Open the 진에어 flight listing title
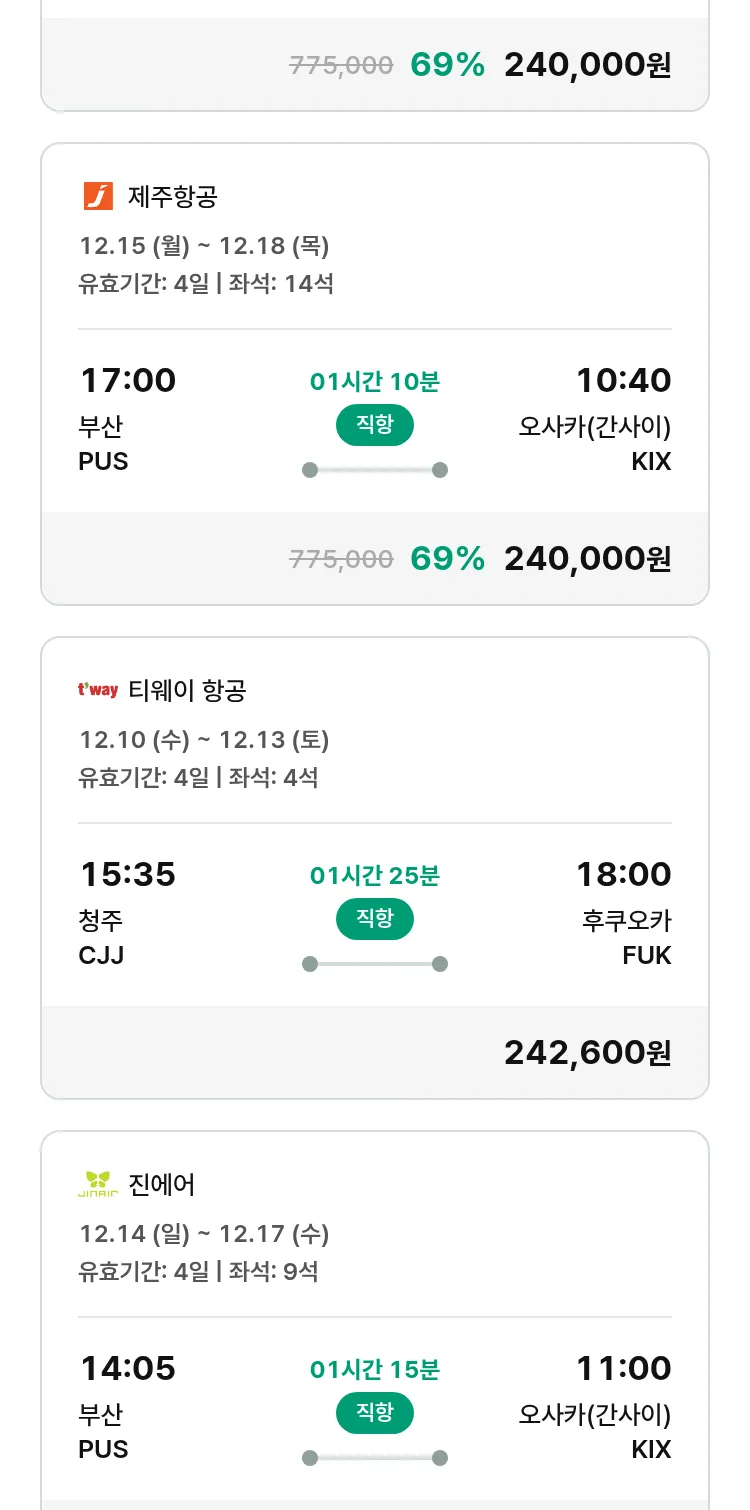 162,1185
